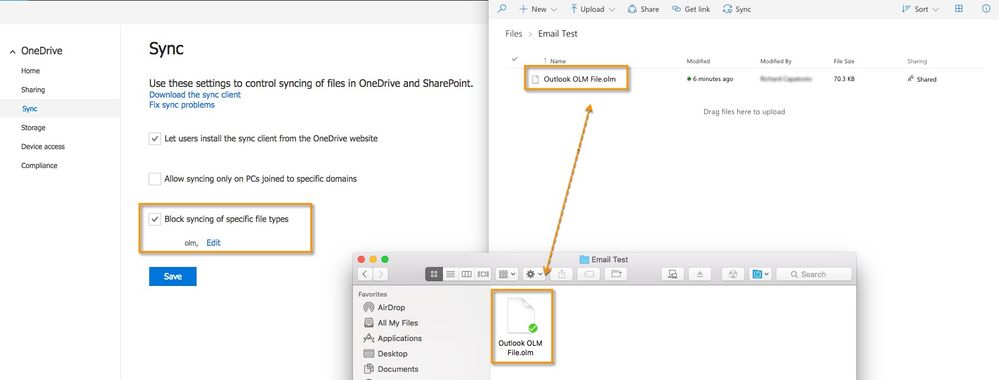Go to Files in the breadcrumb

click(514, 34)
